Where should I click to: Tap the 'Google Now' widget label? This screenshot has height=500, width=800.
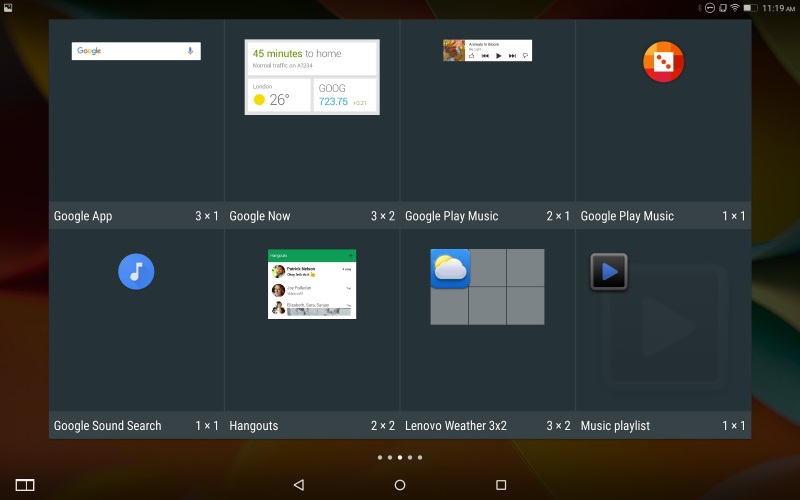click(x=260, y=216)
